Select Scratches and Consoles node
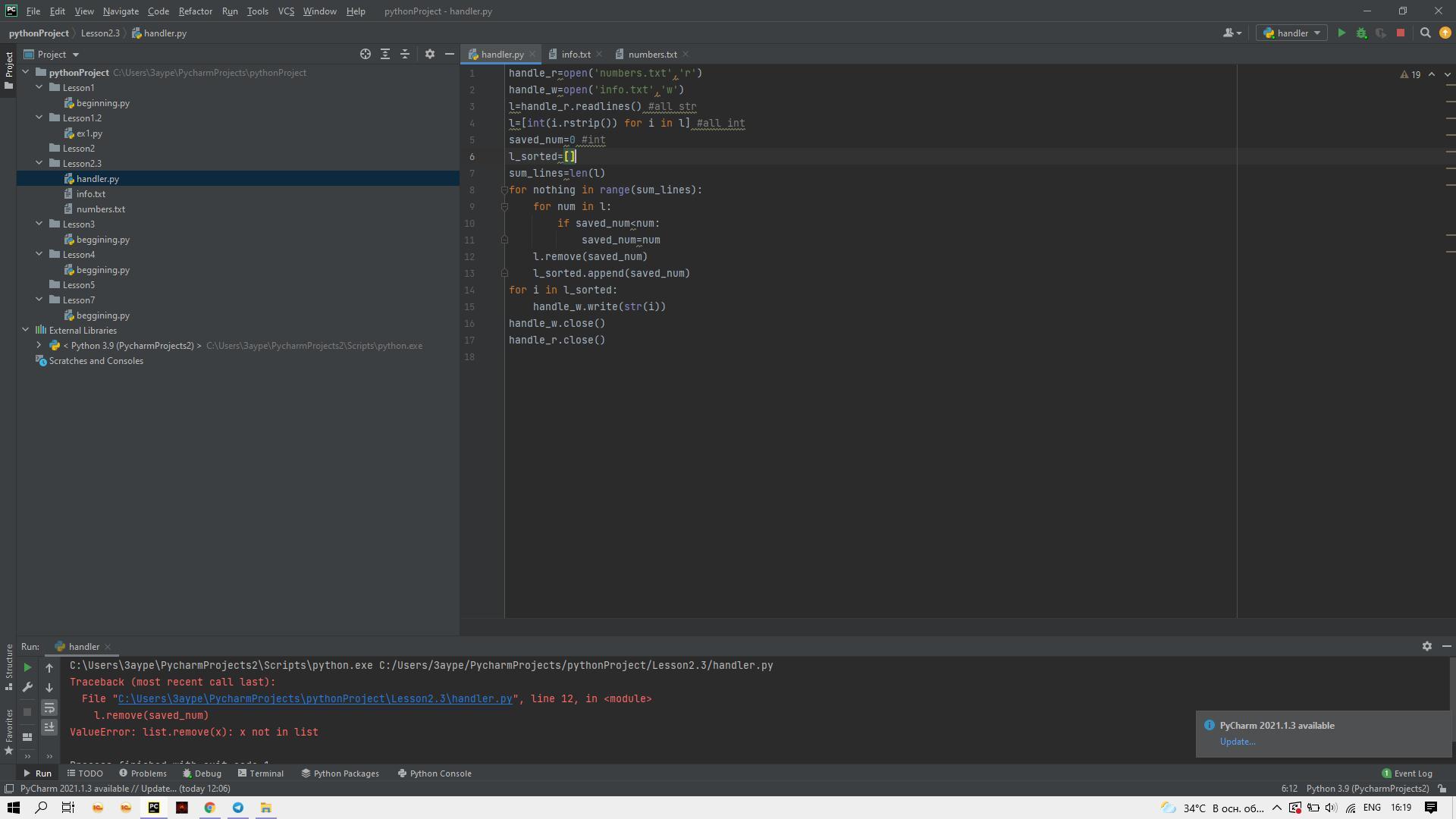The width and height of the screenshot is (1456, 819). pyautogui.click(x=96, y=361)
